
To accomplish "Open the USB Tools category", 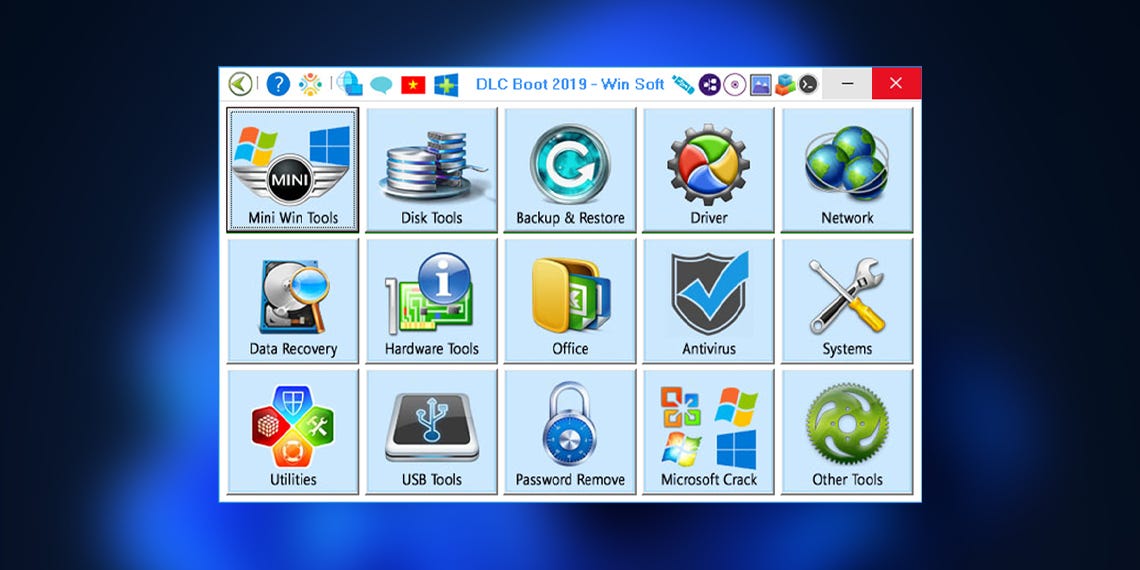I will 432,432.
